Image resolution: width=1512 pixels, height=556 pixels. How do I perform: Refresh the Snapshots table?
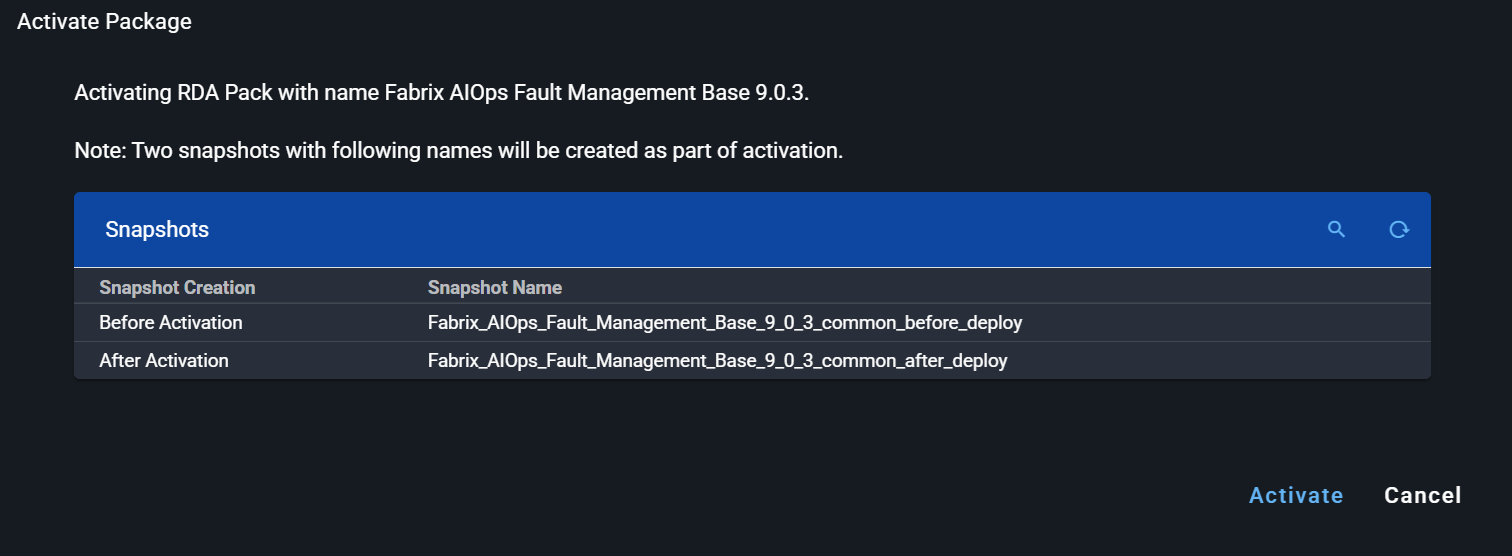pos(1399,229)
